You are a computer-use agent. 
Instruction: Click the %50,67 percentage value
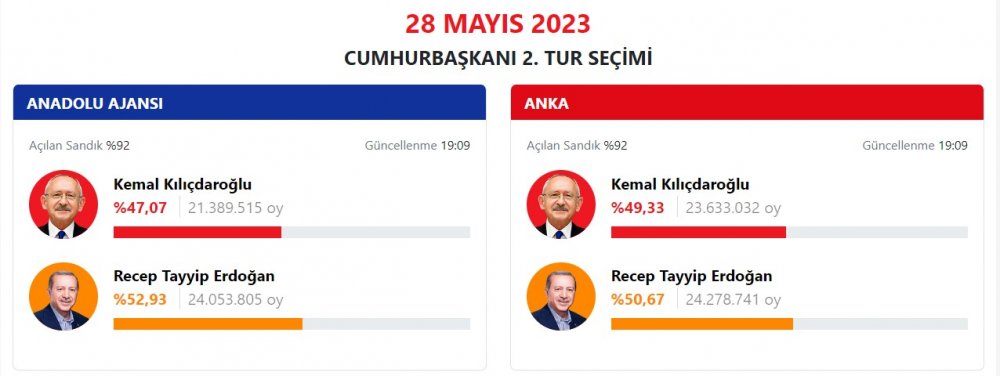(637, 300)
